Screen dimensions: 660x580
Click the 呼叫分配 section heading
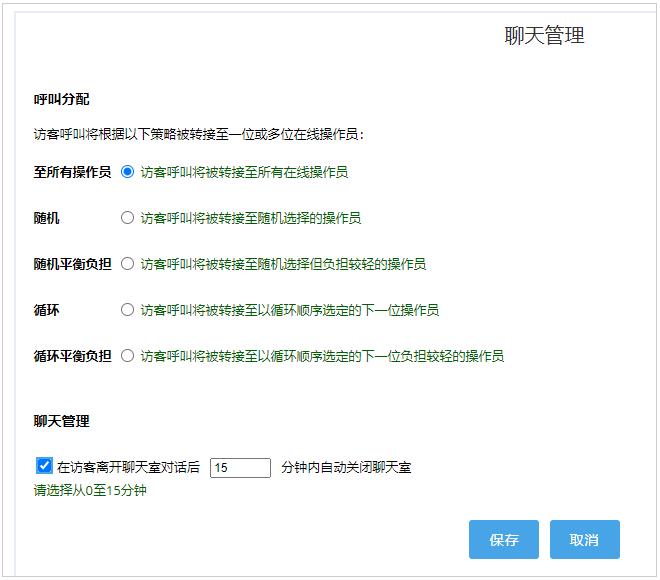click(x=61, y=100)
